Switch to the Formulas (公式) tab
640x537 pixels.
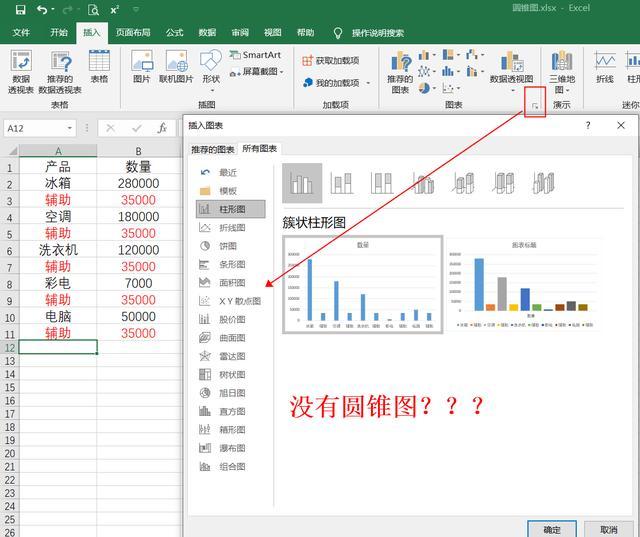tap(174, 33)
